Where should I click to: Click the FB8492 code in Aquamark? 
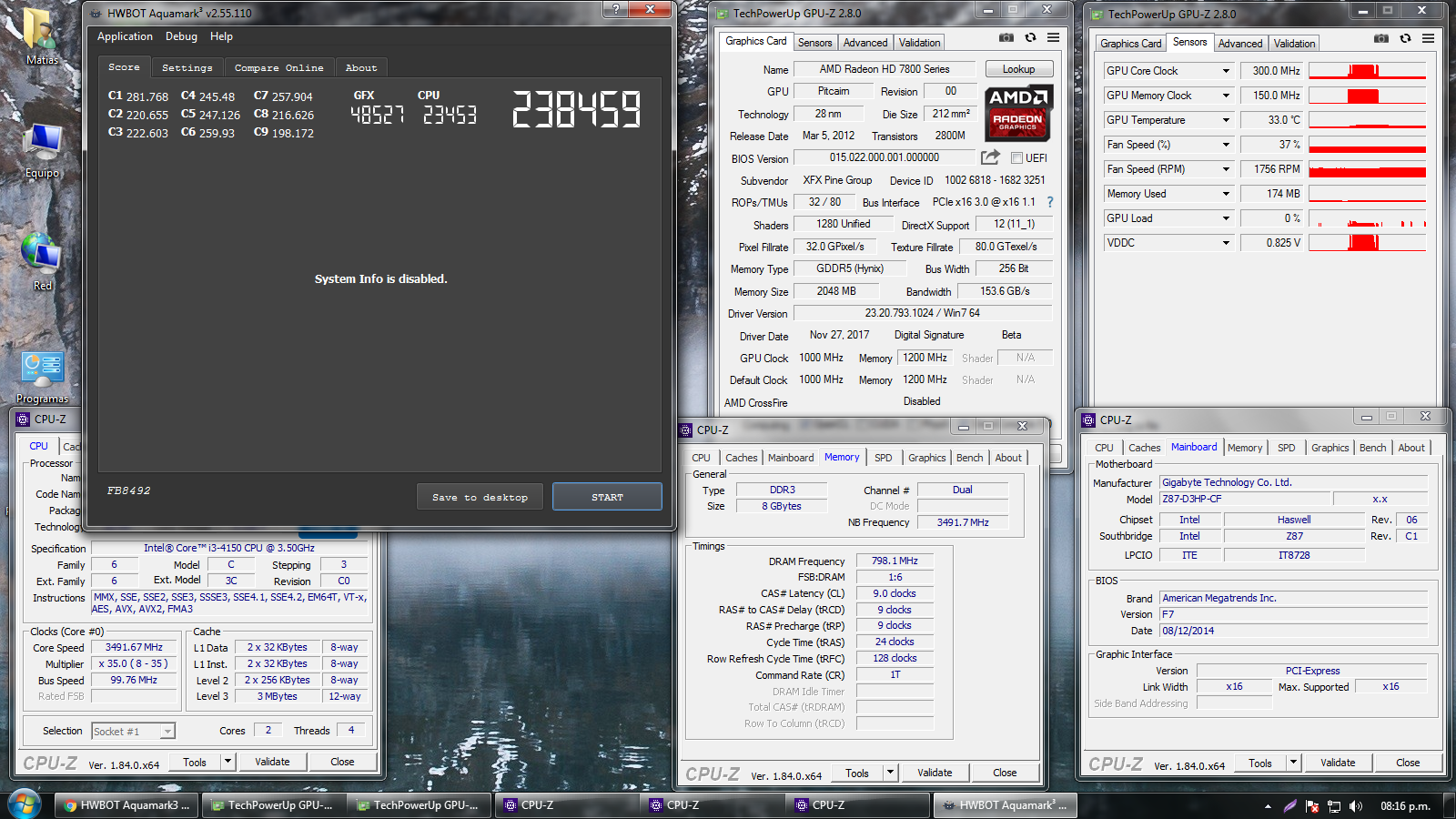(128, 490)
